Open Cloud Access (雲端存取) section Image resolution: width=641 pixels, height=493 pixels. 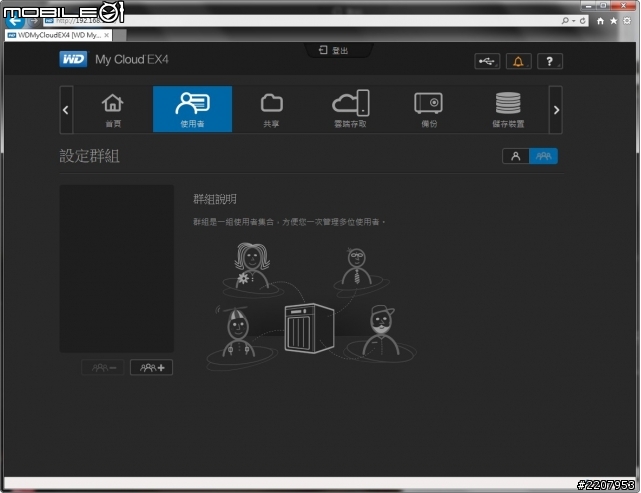pyautogui.click(x=350, y=110)
